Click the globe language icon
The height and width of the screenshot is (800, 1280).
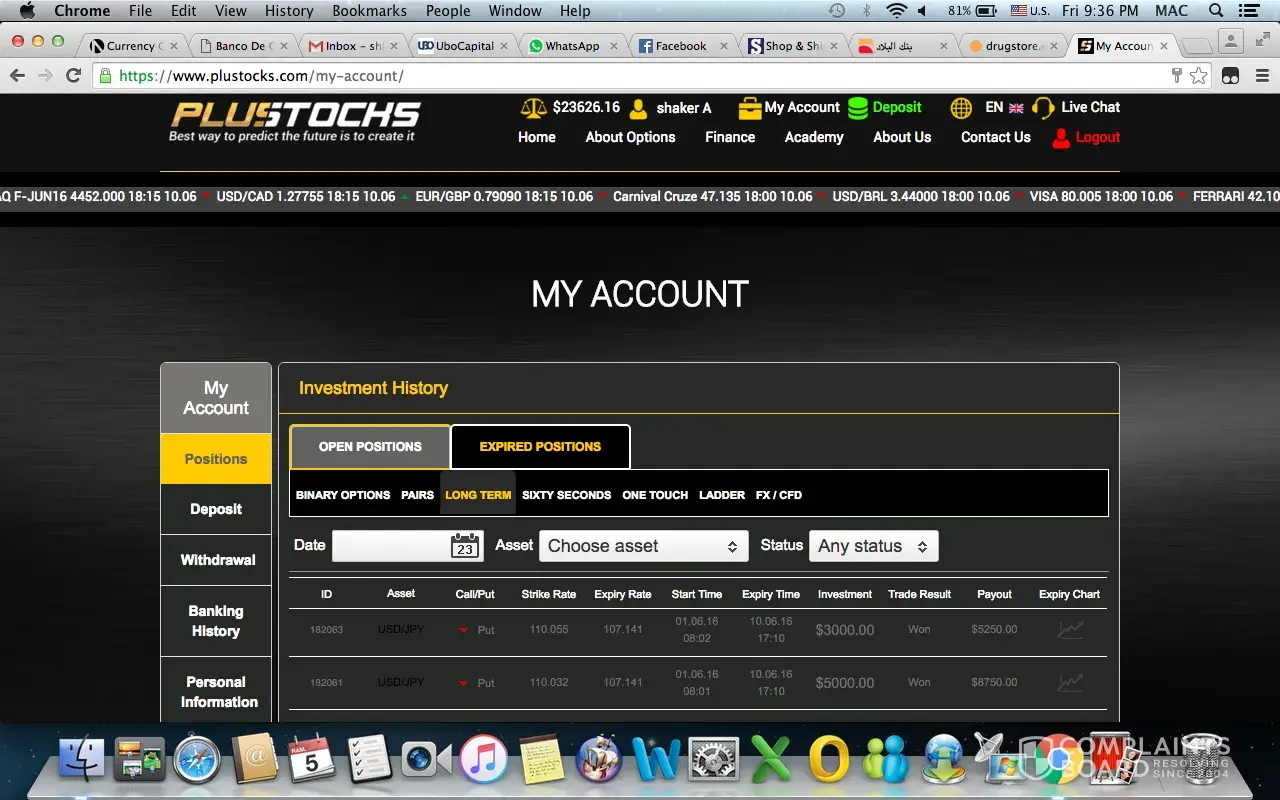[961, 108]
